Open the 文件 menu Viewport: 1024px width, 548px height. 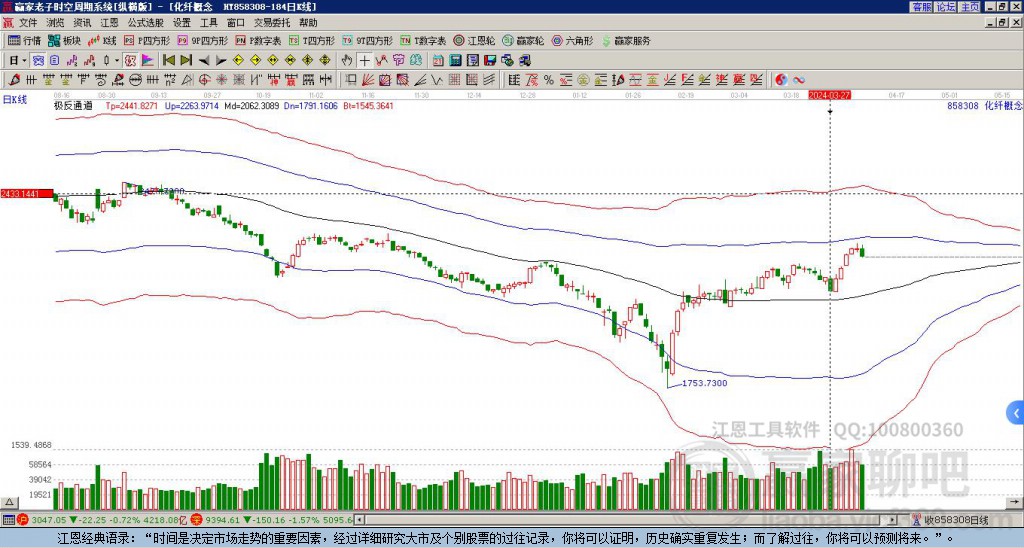[x=28, y=23]
